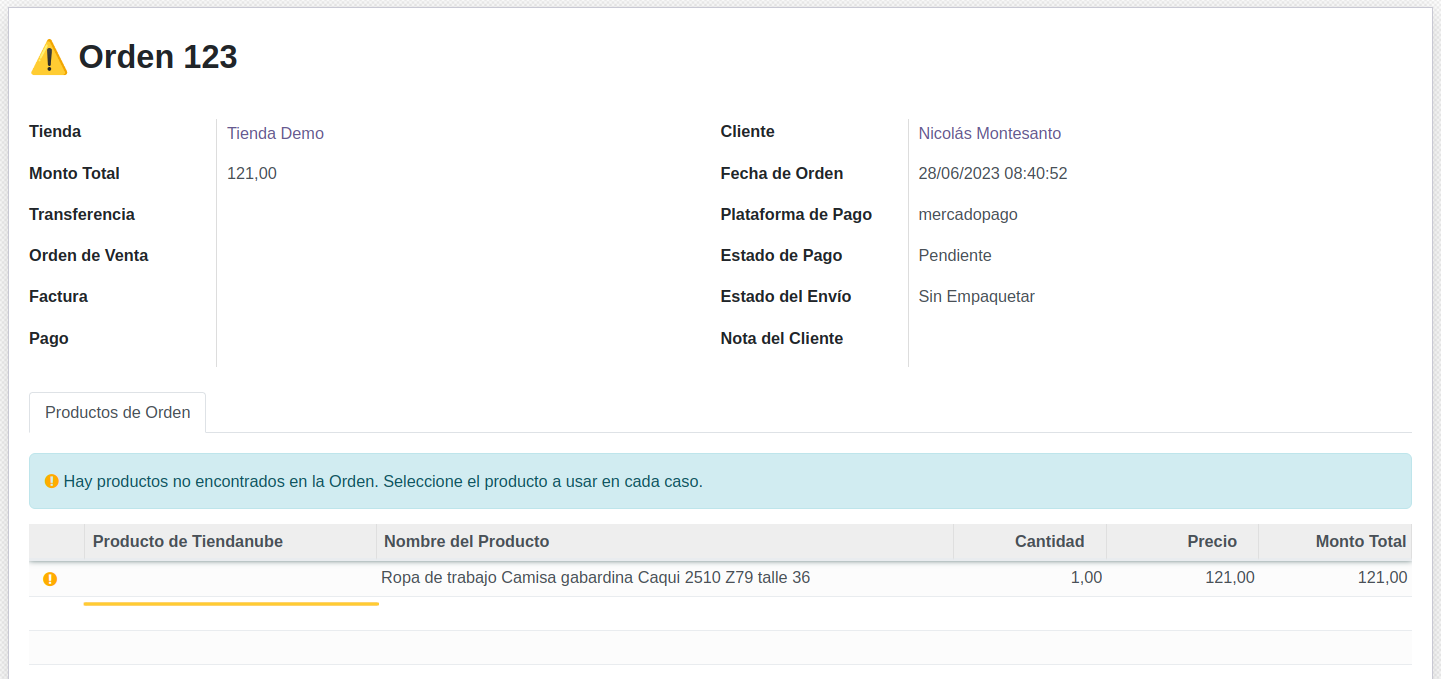Click the Monto Total table column header

click(x=1360, y=541)
